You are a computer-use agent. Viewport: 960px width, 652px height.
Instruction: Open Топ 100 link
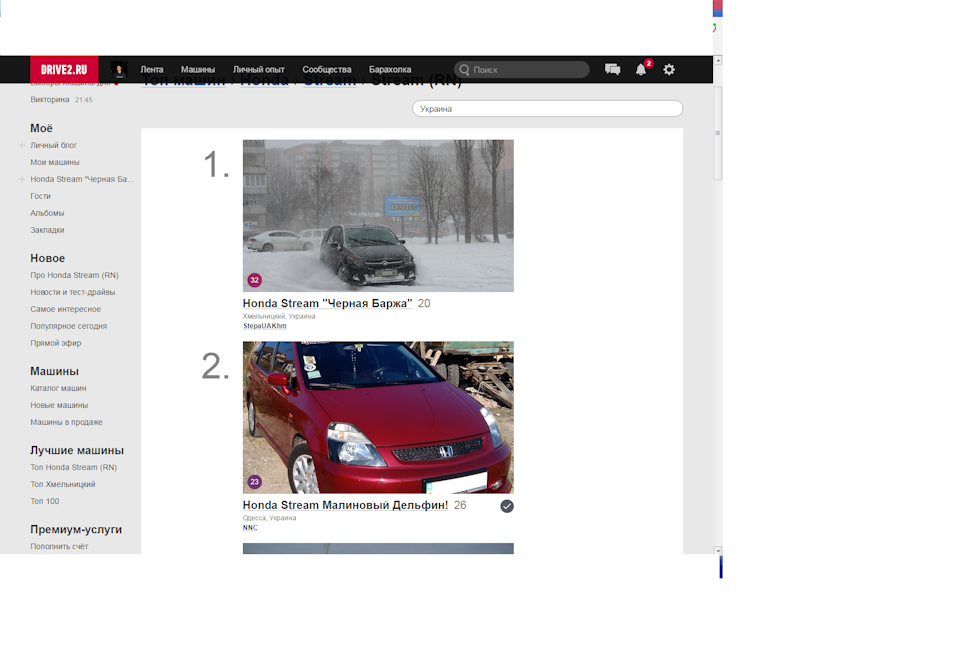pos(45,501)
